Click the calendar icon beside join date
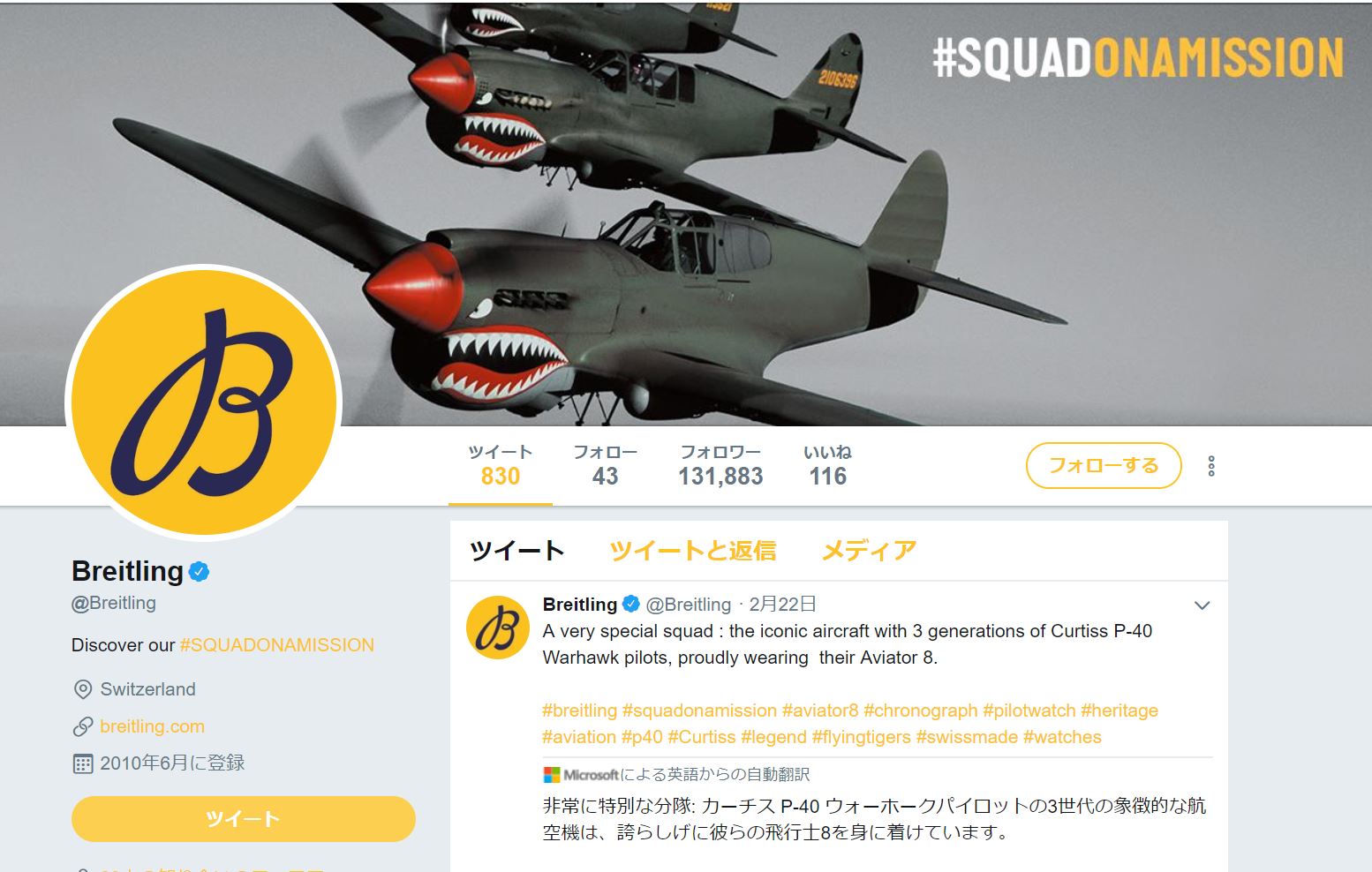The height and width of the screenshot is (872, 1372). (83, 763)
